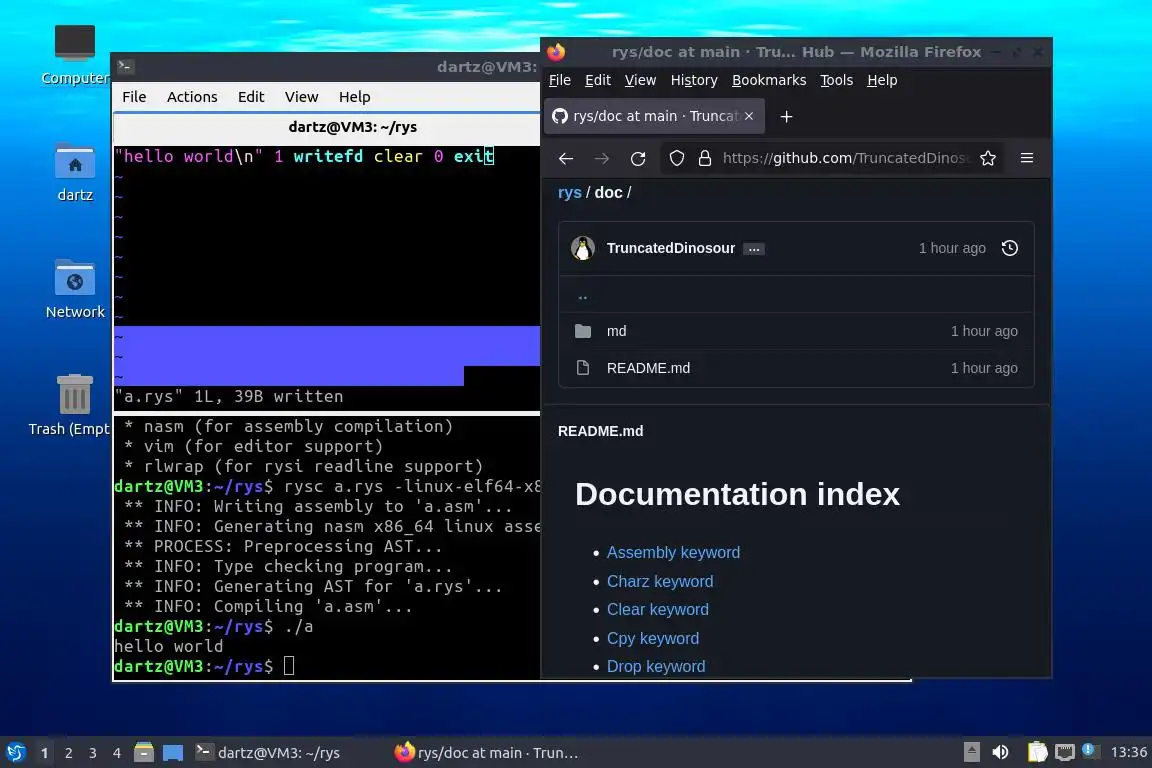Viewport: 1152px width, 768px height.
Task: View commit history clock icon
Action: 1009,248
